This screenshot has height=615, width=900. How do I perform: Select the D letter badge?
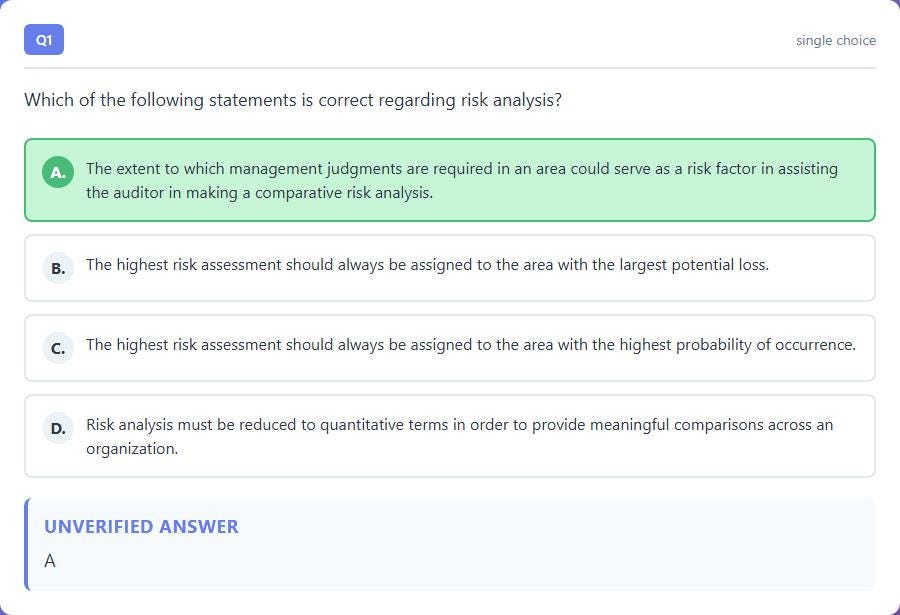(58, 428)
